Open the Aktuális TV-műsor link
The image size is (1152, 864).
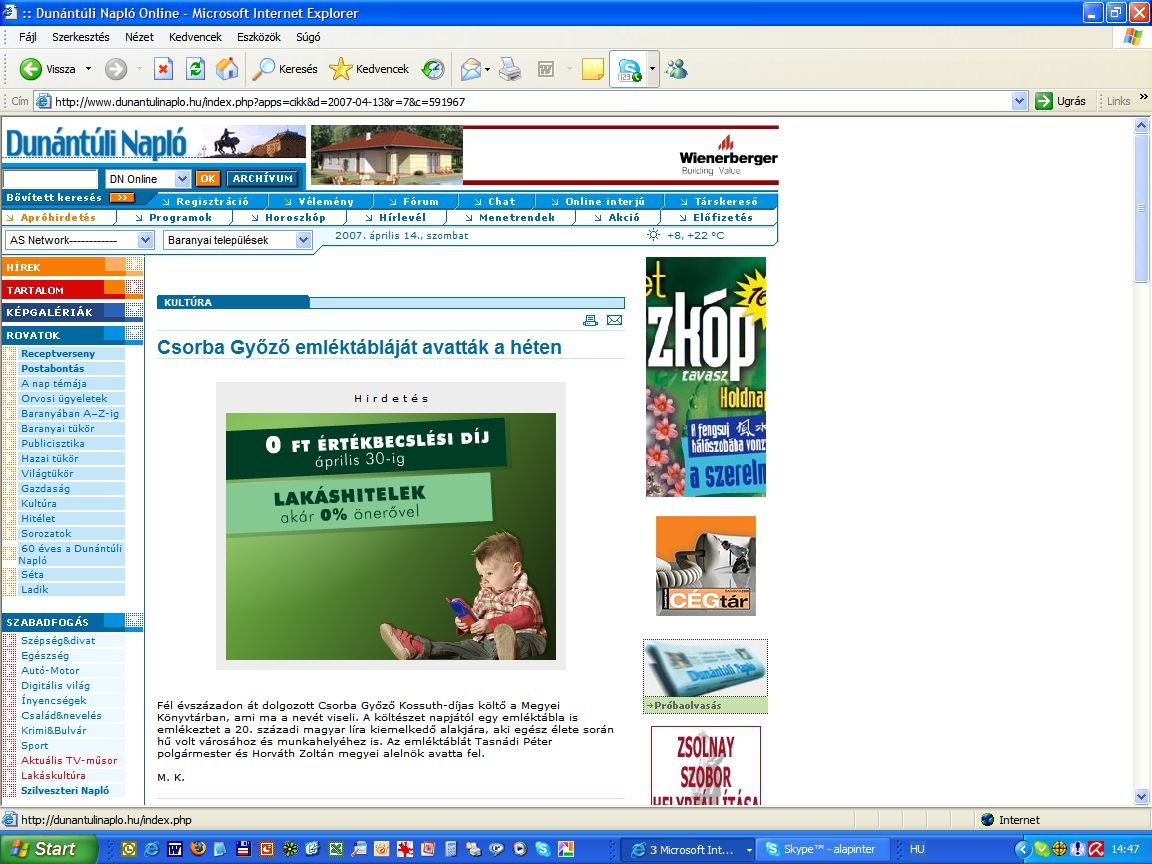[69, 760]
